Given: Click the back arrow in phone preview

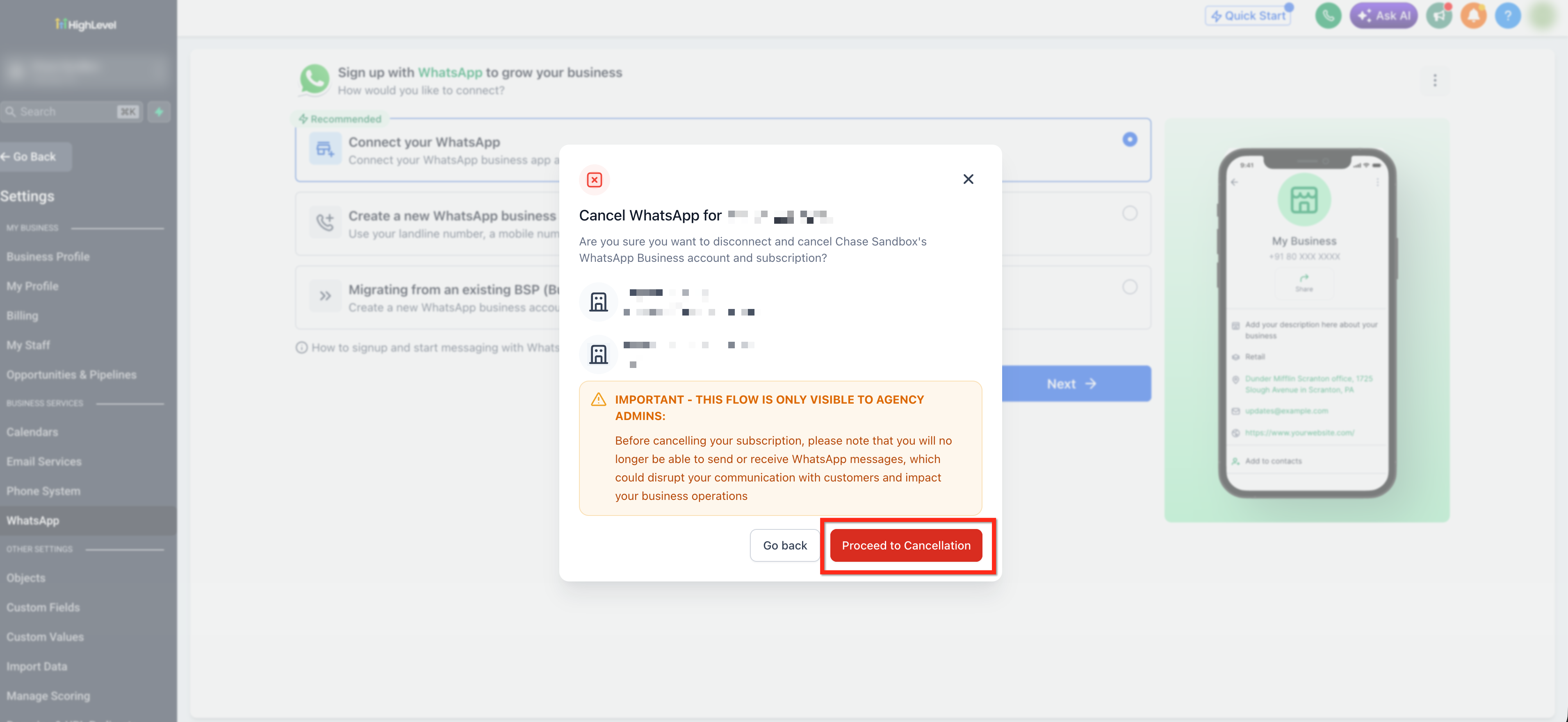Looking at the screenshot, I should (1234, 182).
